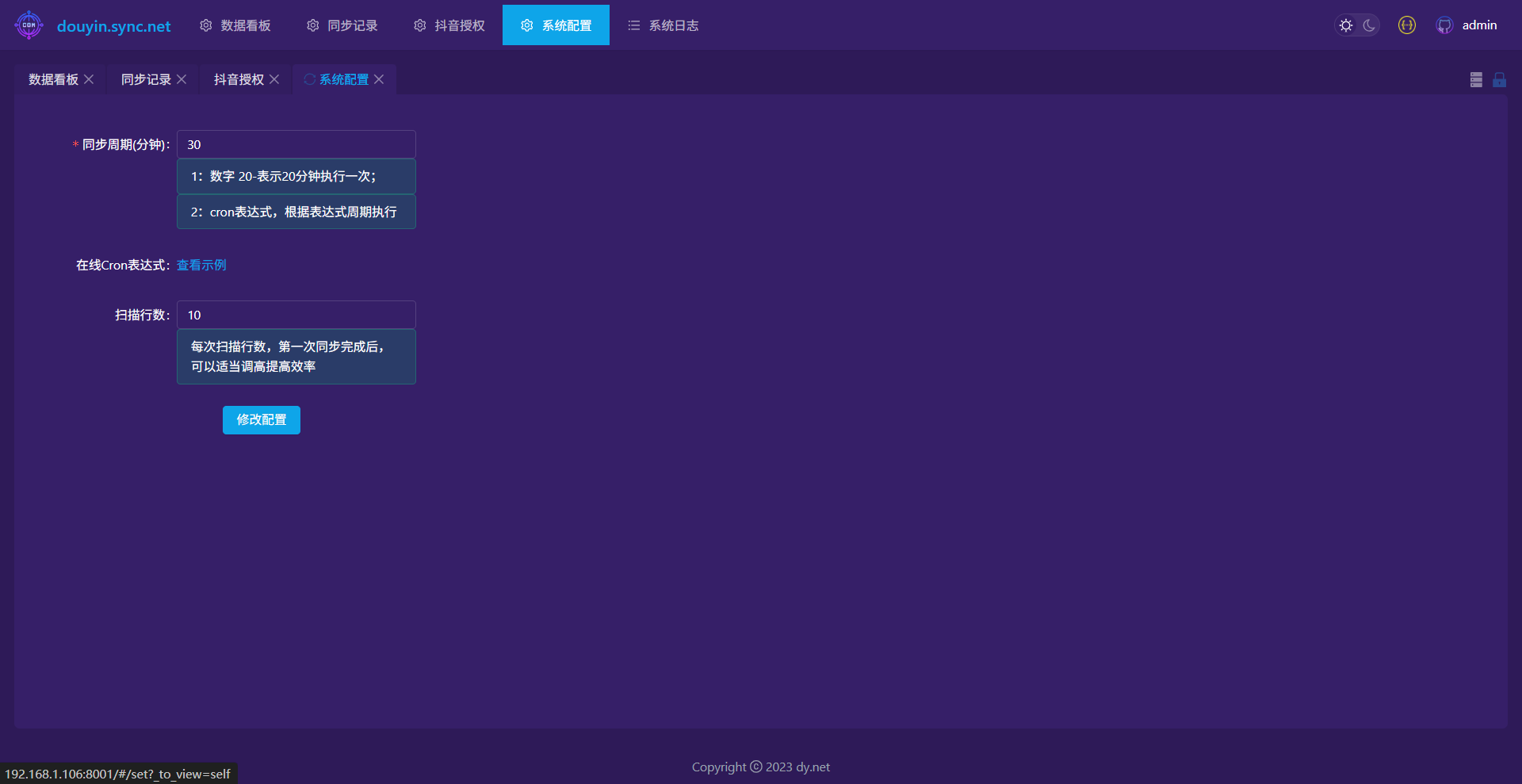Click the GitHub avatar icon beside admin
Screen dimensions: 1522x784
pos(1444,25)
